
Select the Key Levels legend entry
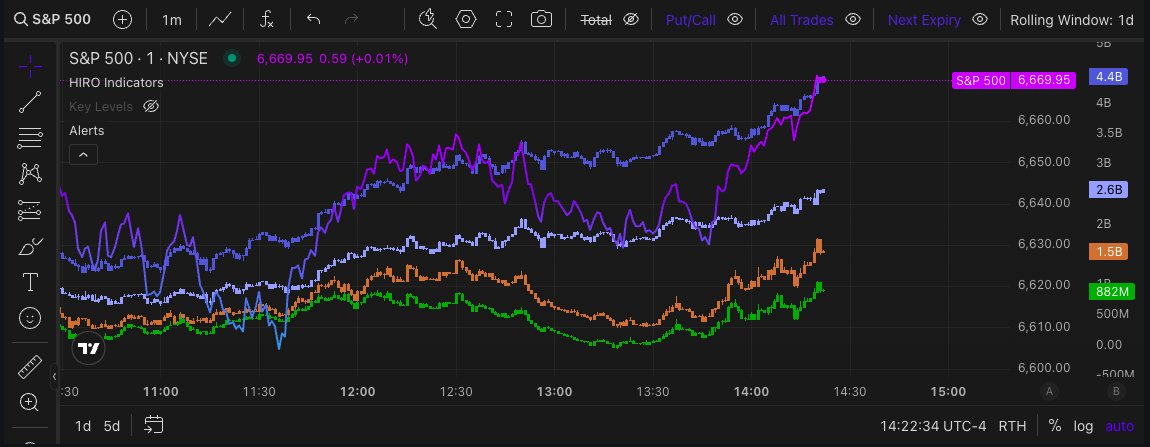pyautogui.click(x=100, y=106)
